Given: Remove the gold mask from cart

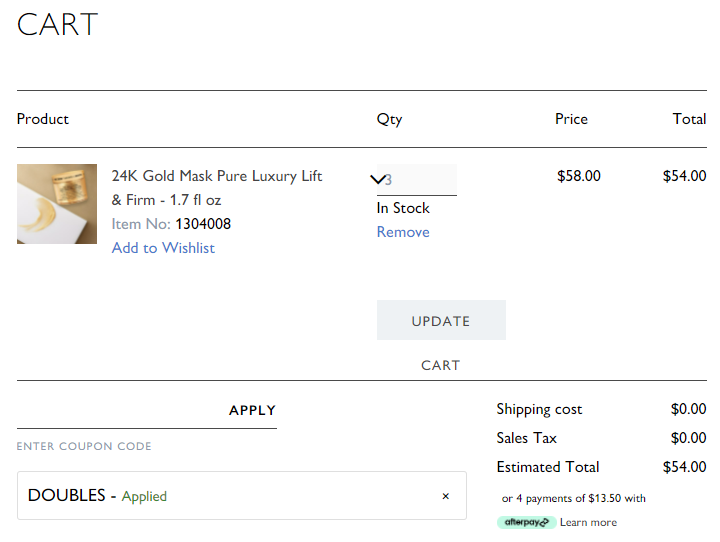Looking at the screenshot, I should [x=403, y=232].
